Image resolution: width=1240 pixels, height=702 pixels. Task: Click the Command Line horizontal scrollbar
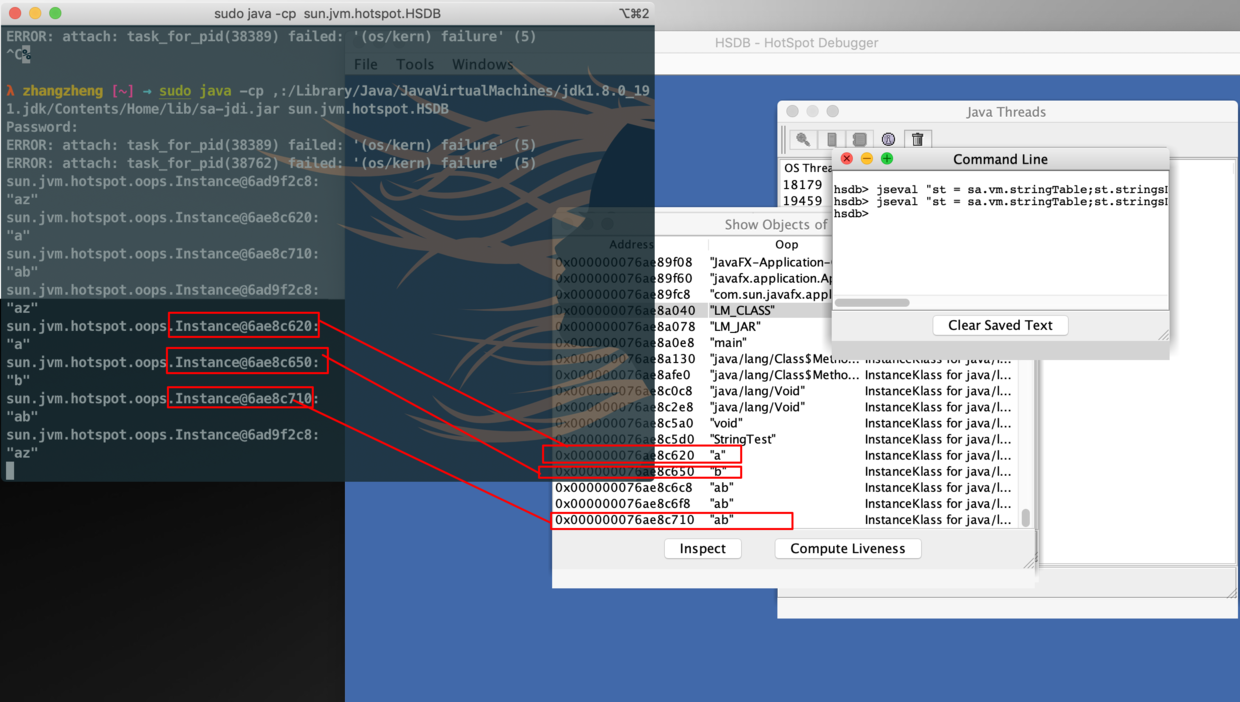(872, 302)
